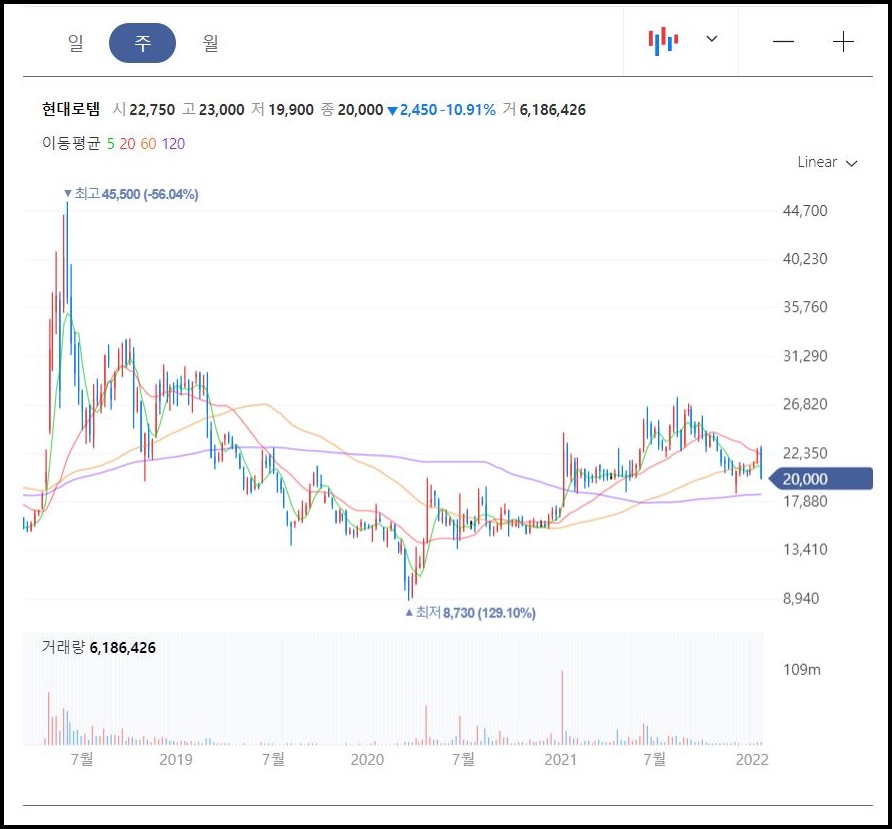
Task: Click the 109m volume axis label
Action: click(802, 669)
